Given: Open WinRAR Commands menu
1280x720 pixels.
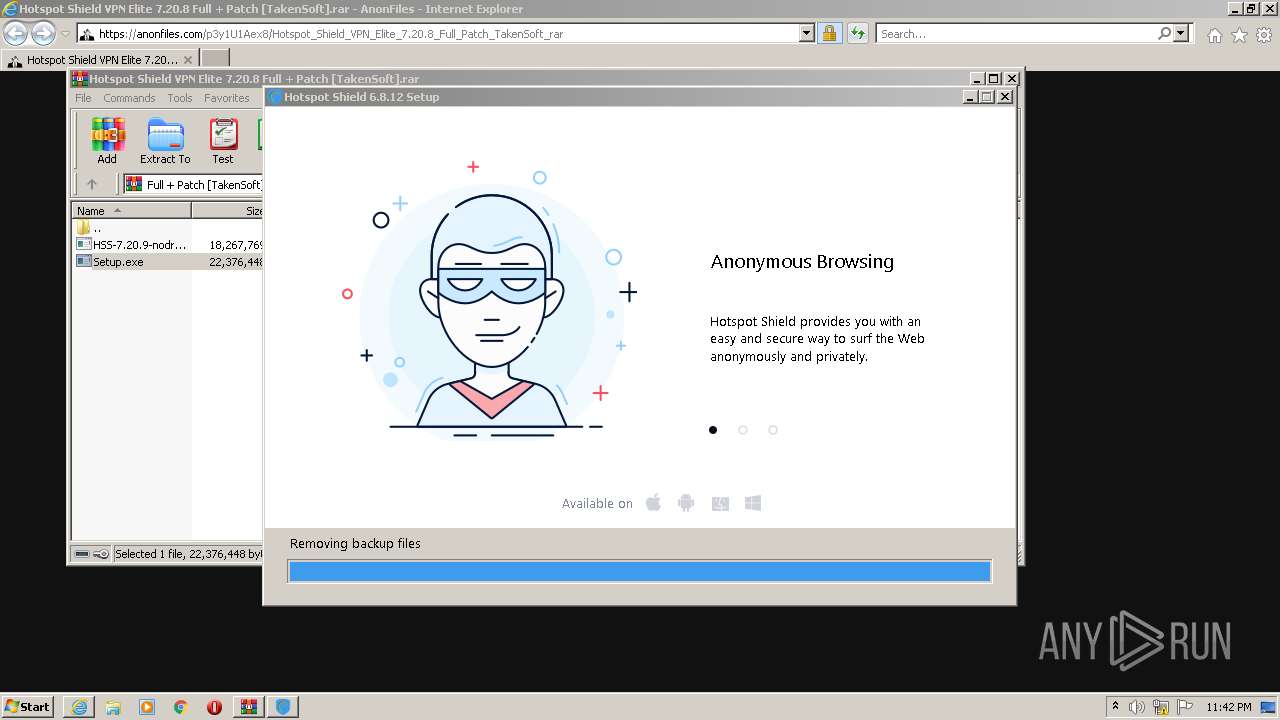Looking at the screenshot, I should 129,98.
